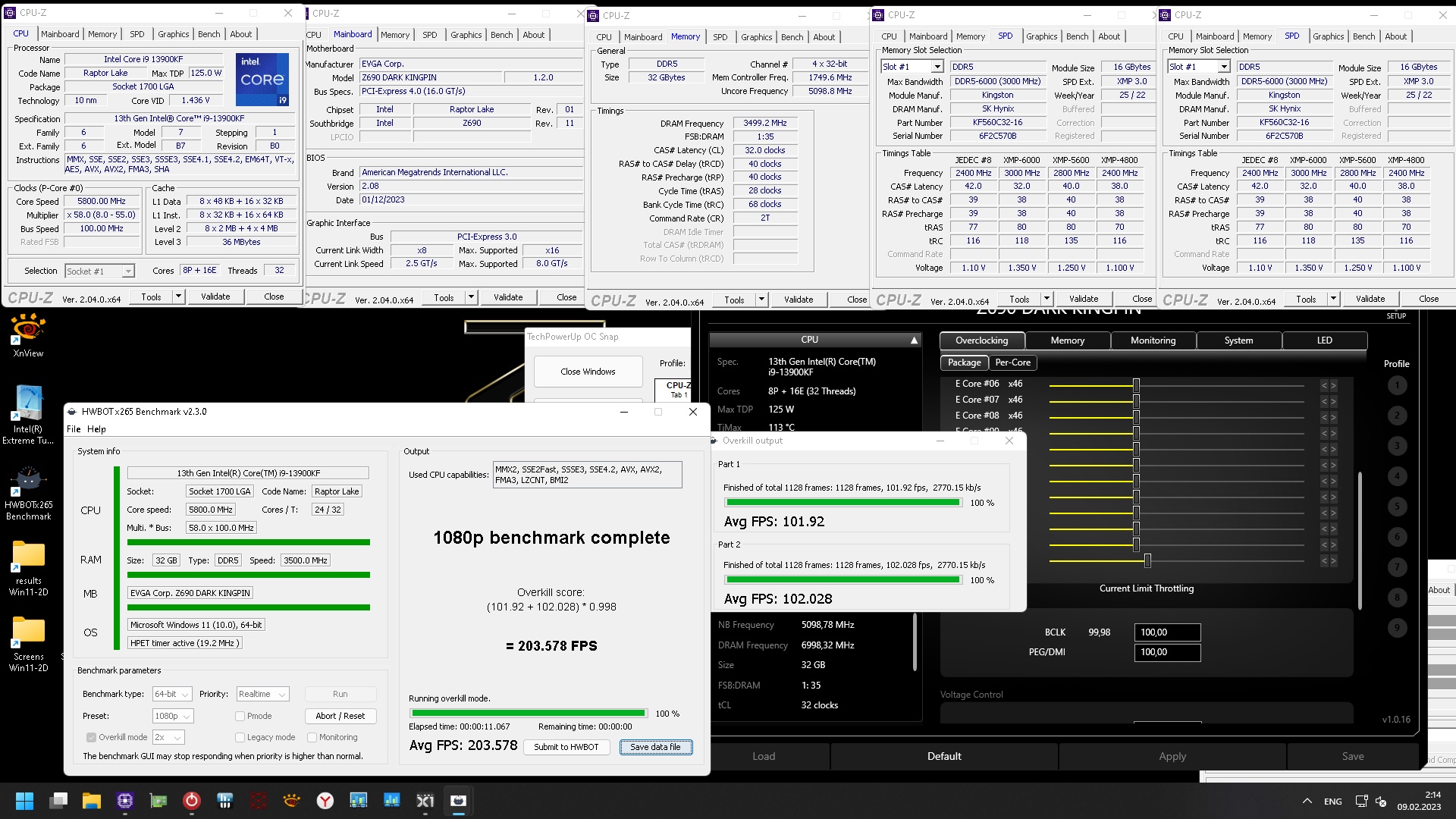Open the Yandex Browser taskbar icon
The image size is (1456, 819).
click(325, 801)
